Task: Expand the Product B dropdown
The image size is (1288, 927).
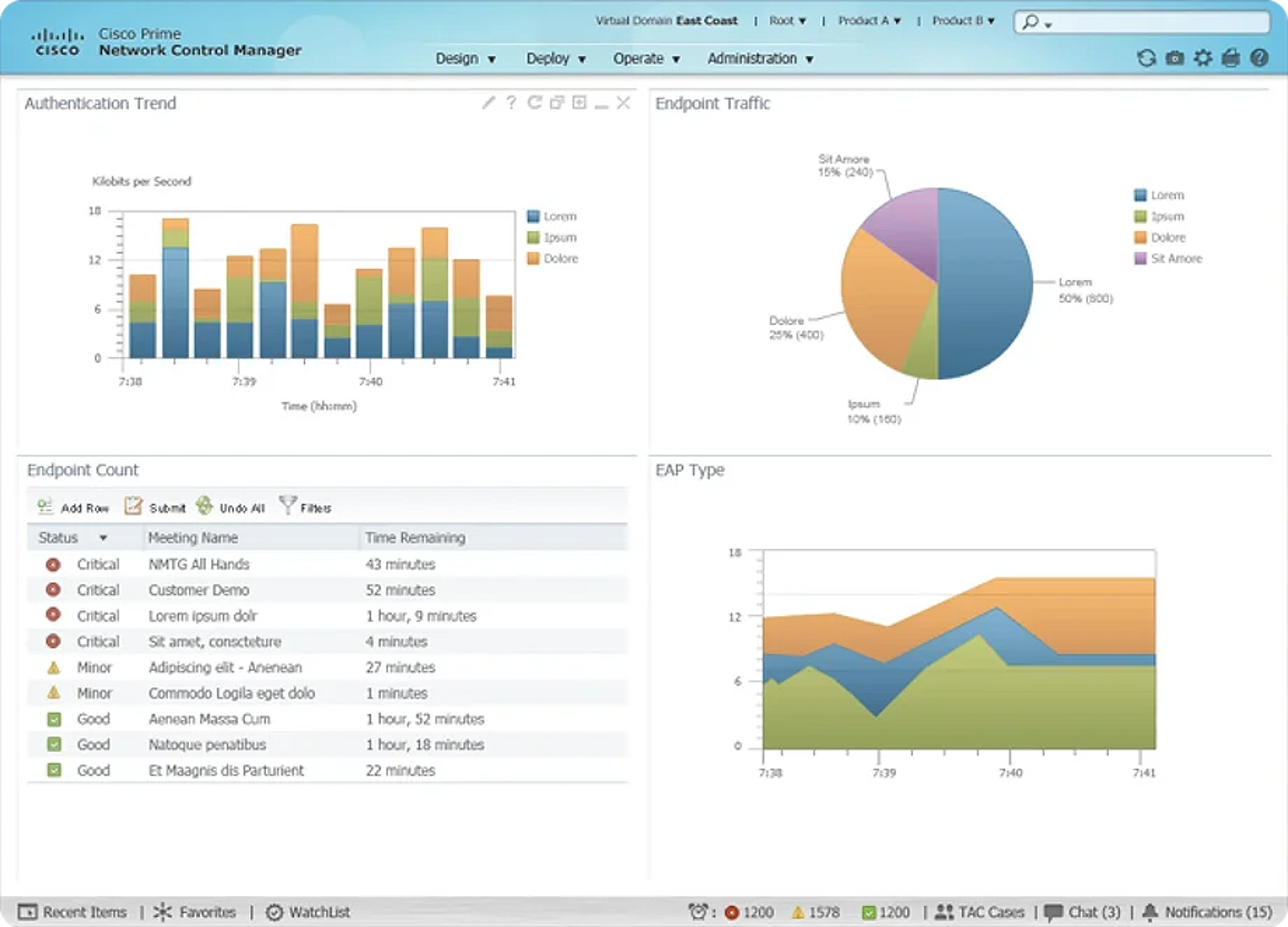Action: coord(963,21)
